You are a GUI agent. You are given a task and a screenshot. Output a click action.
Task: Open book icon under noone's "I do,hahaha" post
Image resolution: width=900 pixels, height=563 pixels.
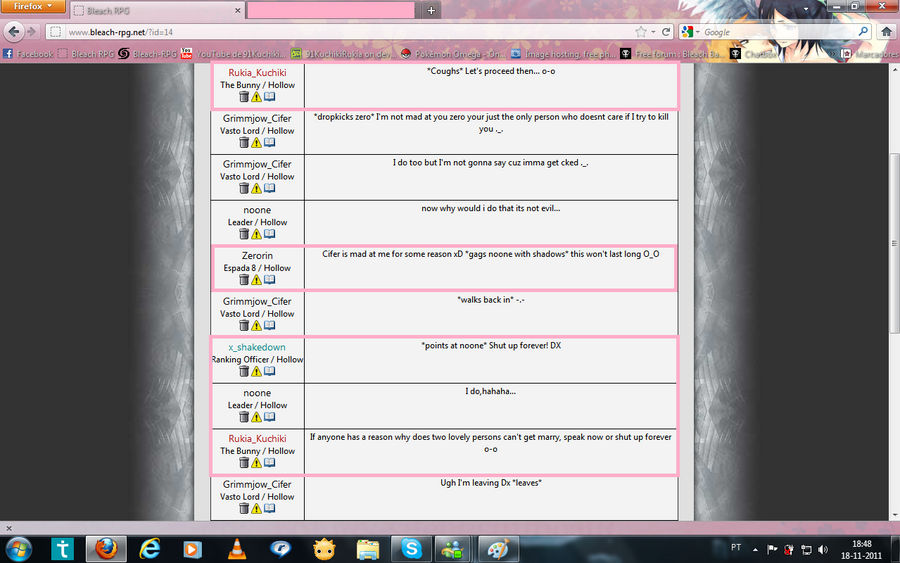click(x=269, y=417)
